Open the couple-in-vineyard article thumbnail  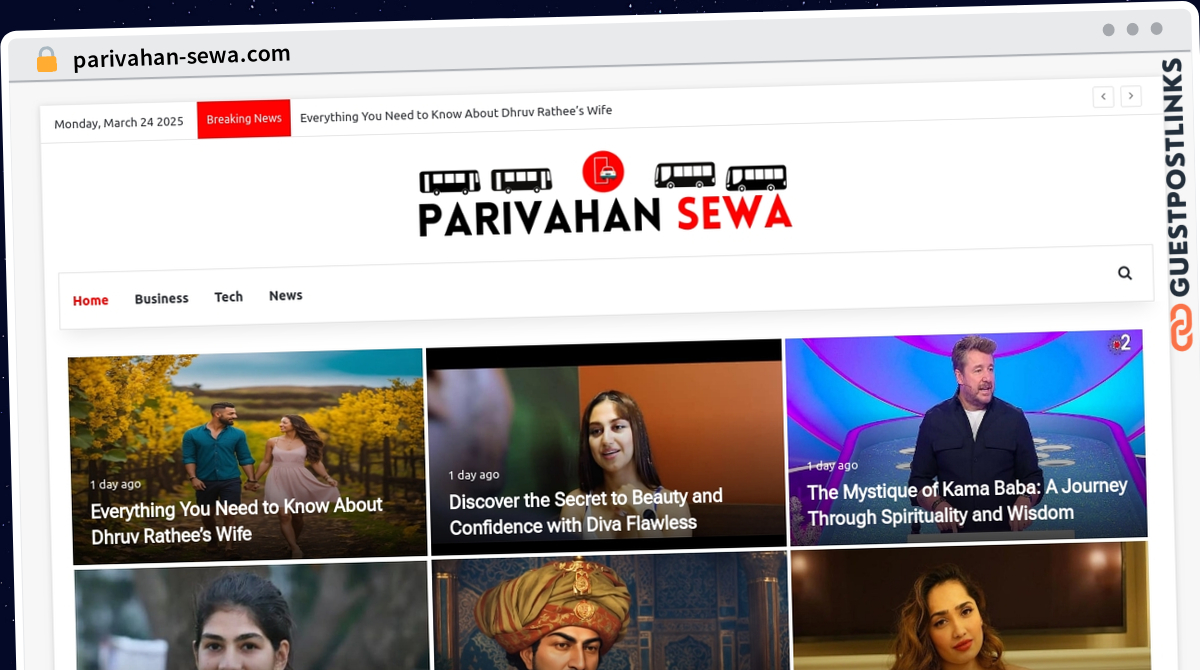(x=247, y=456)
